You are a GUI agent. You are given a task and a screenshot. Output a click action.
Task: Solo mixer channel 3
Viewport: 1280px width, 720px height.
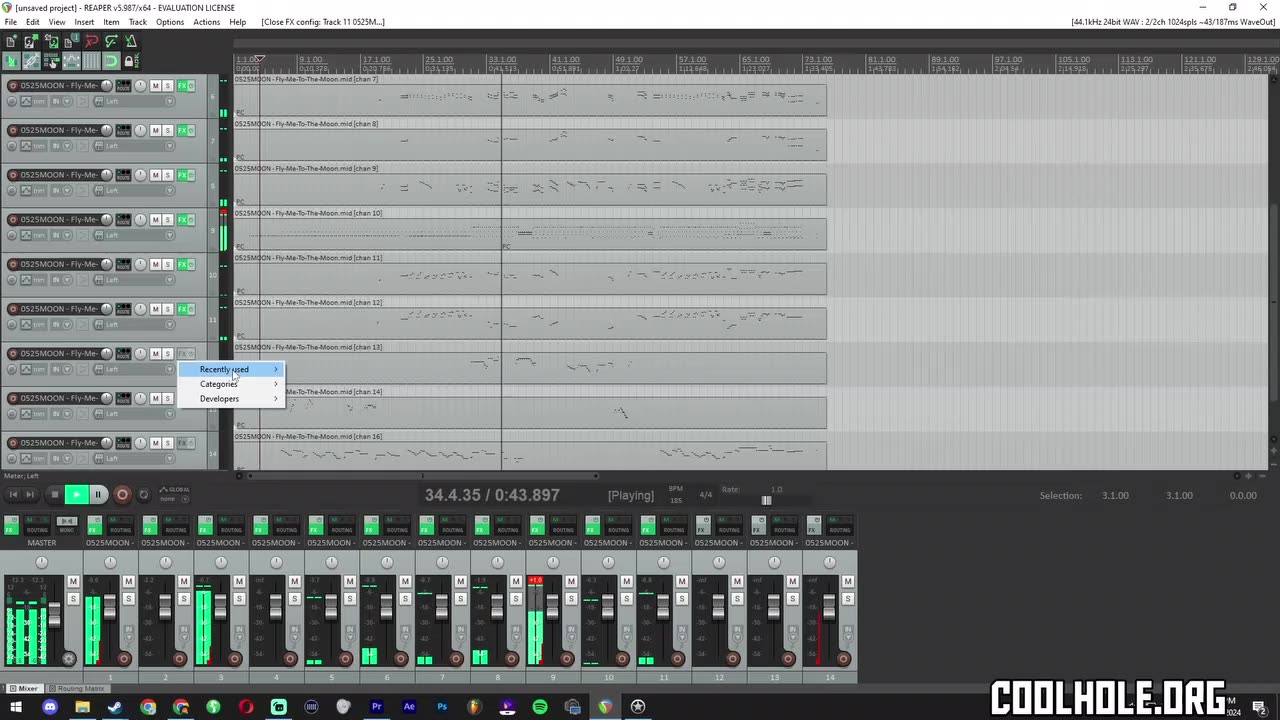239,598
